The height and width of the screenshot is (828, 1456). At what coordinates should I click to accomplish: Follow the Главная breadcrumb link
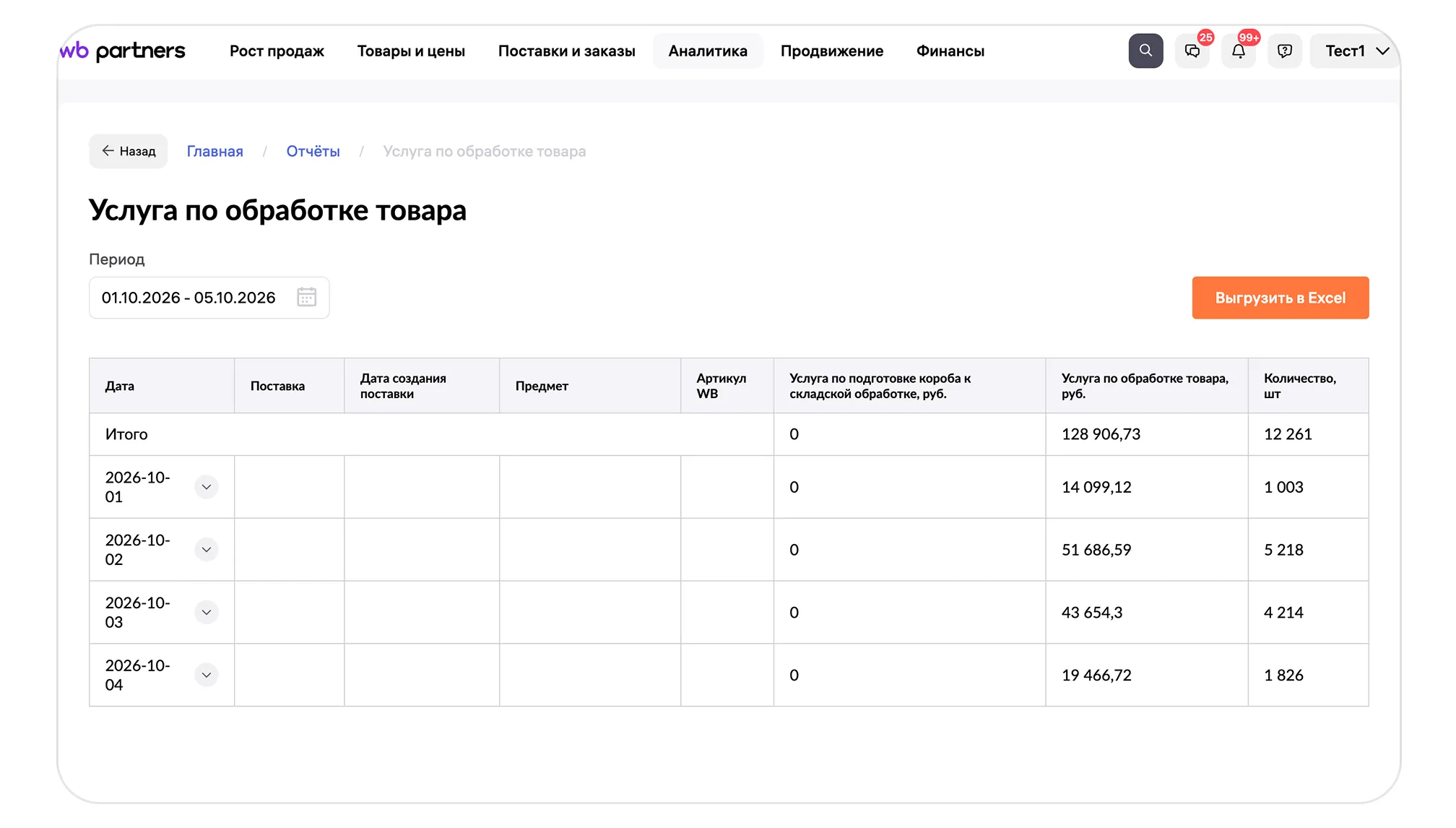click(x=215, y=151)
